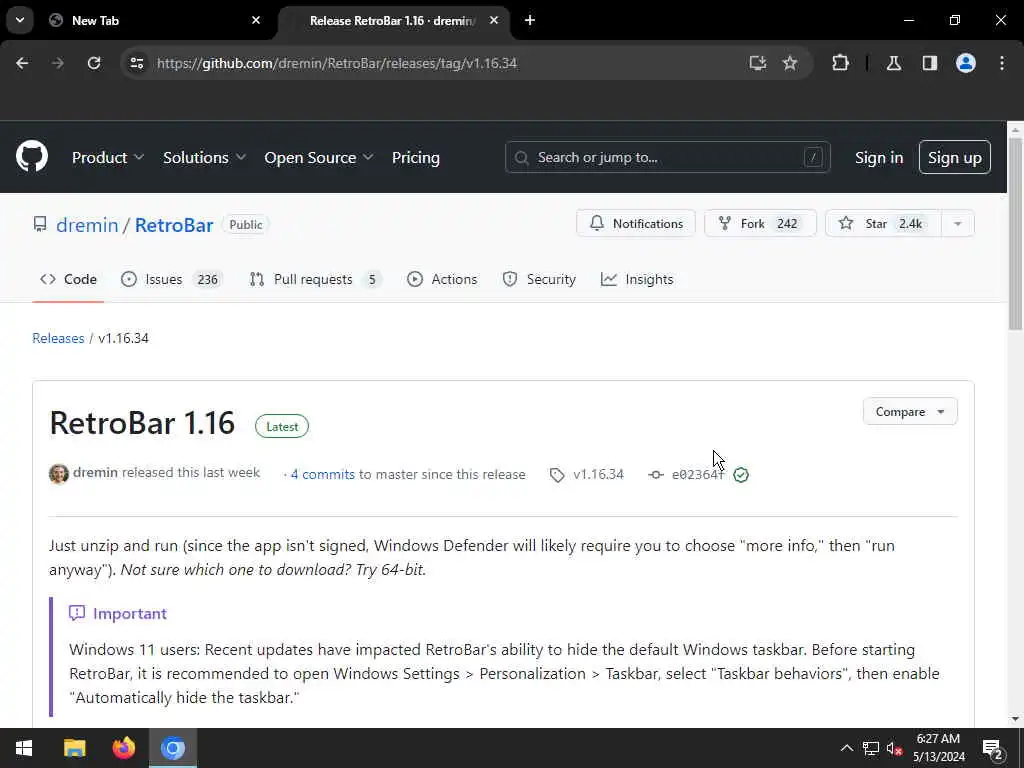This screenshot has width=1024, height=768.
Task: Launch Firefox from the taskbar
Action: coord(123,748)
